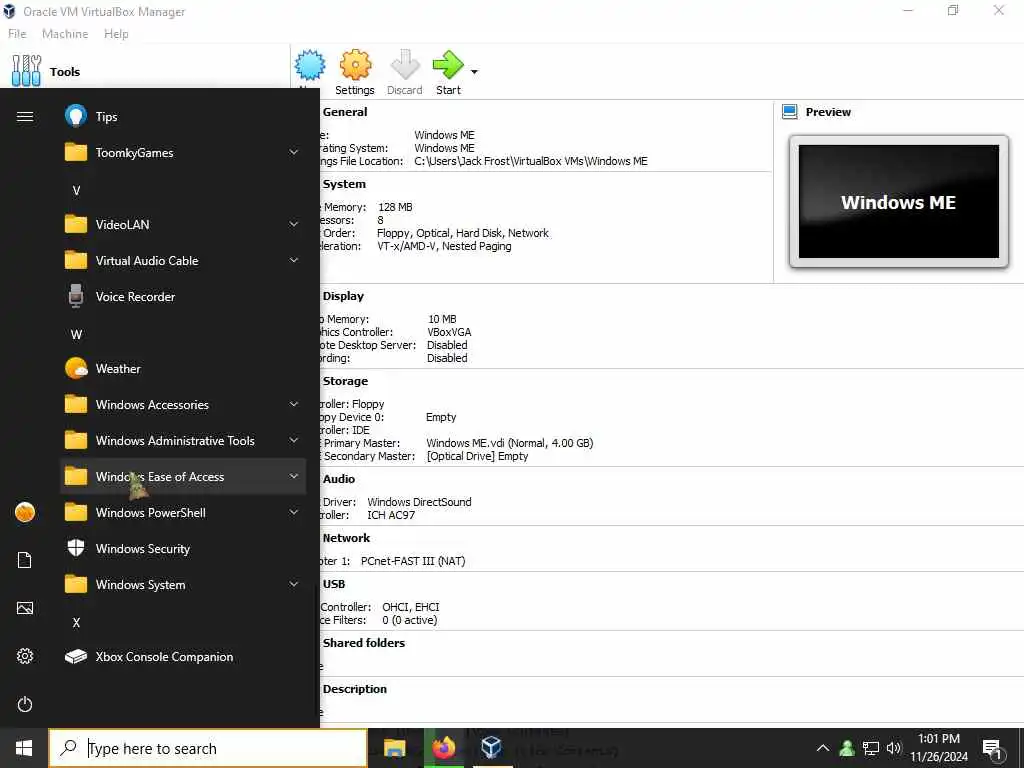Expand the Windows Accessories chevron
The width and height of the screenshot is (1024, 768).
click(294, 404)
